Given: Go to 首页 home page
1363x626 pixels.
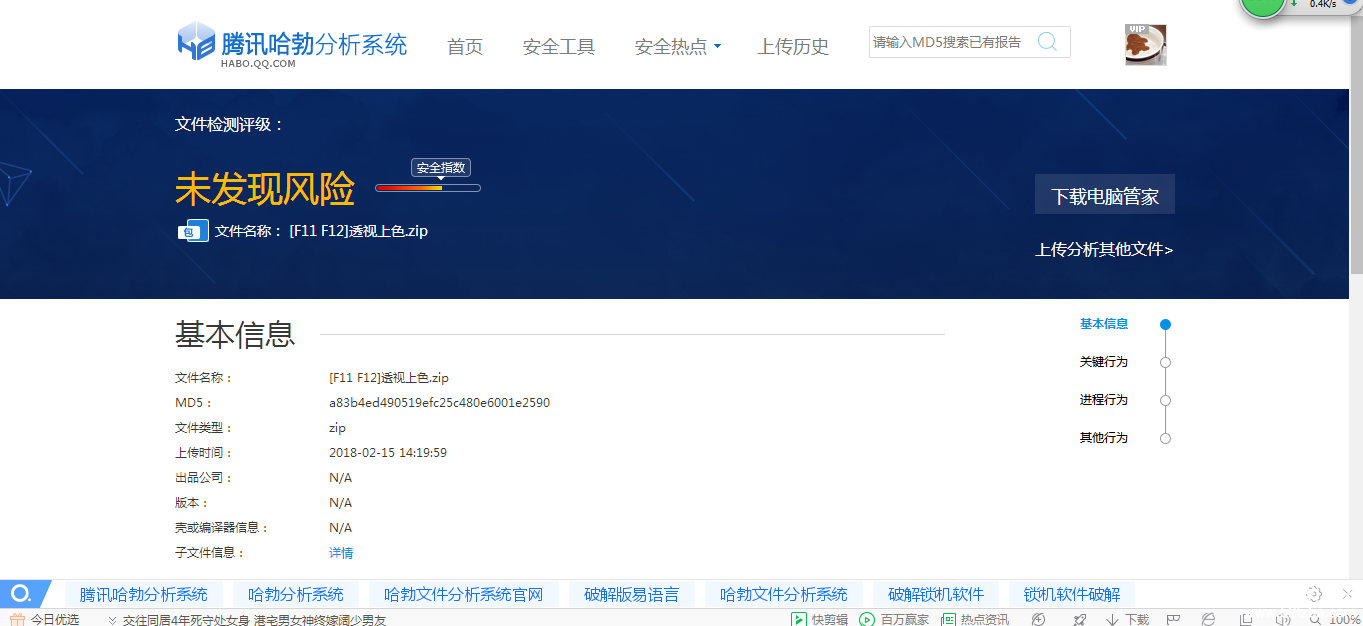Looking at the screenshot, I should pos(465,47).
